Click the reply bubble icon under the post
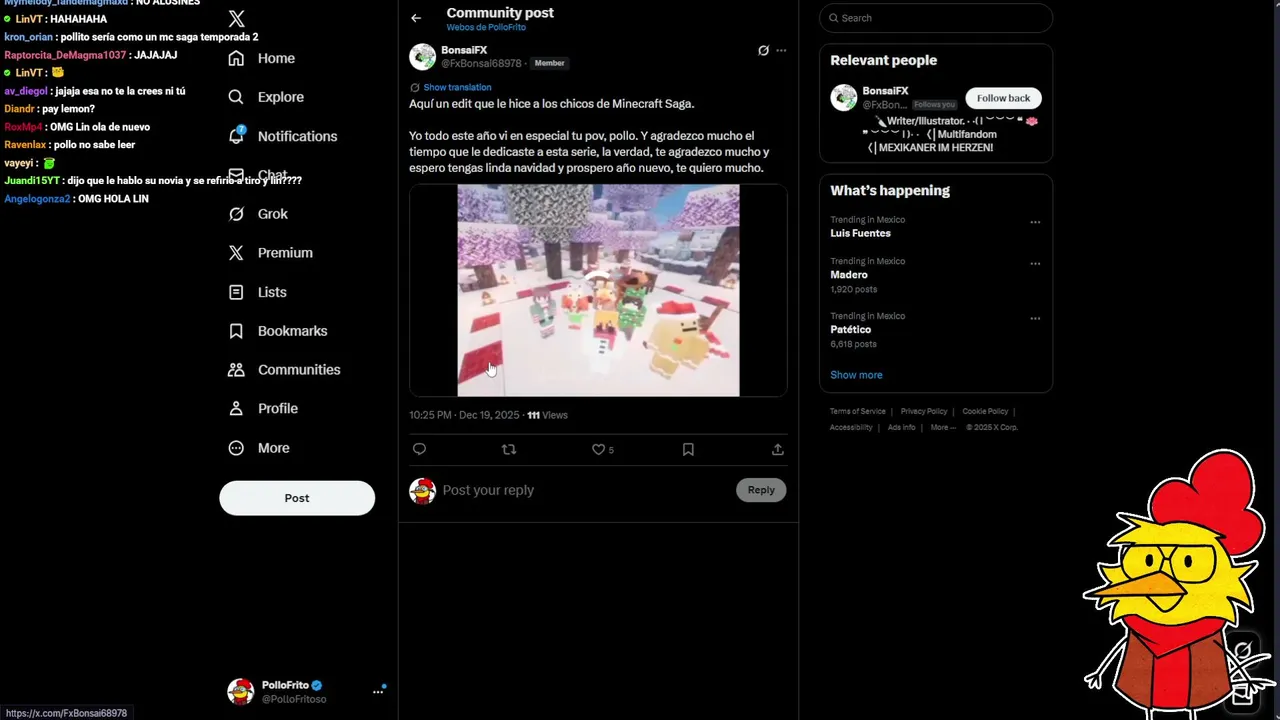This screenshot has height=720, width=1280. pyautogui.click(x=419, y=450)
